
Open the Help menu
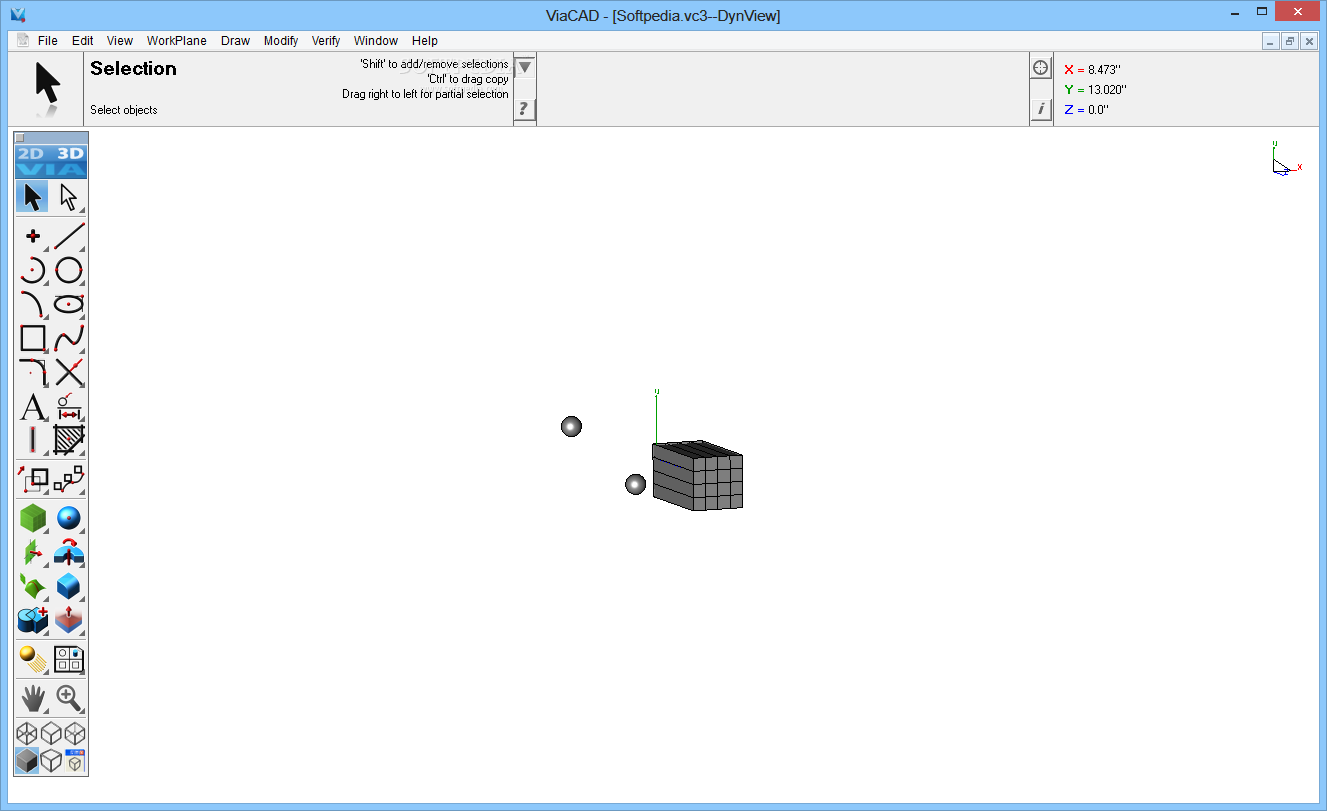coord(425,41)
